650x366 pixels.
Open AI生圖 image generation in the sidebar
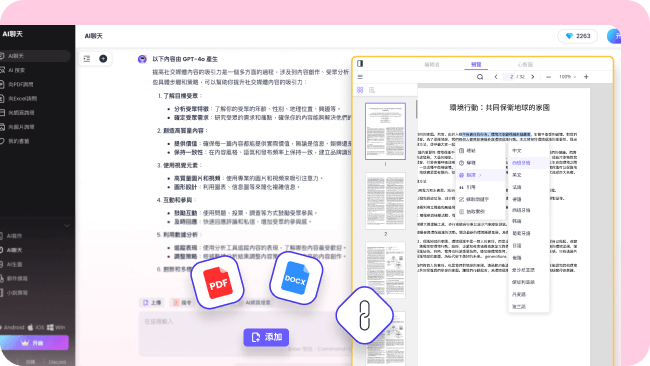pyautogui.click(x=15, y=264)
